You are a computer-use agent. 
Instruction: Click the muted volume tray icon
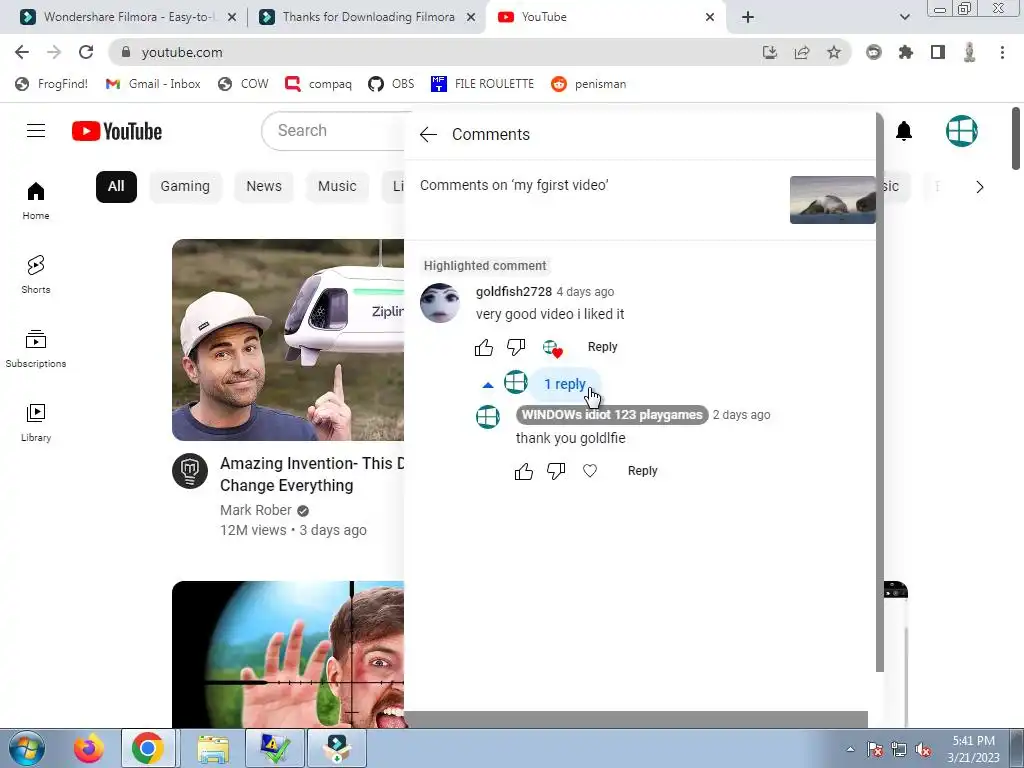923,749
